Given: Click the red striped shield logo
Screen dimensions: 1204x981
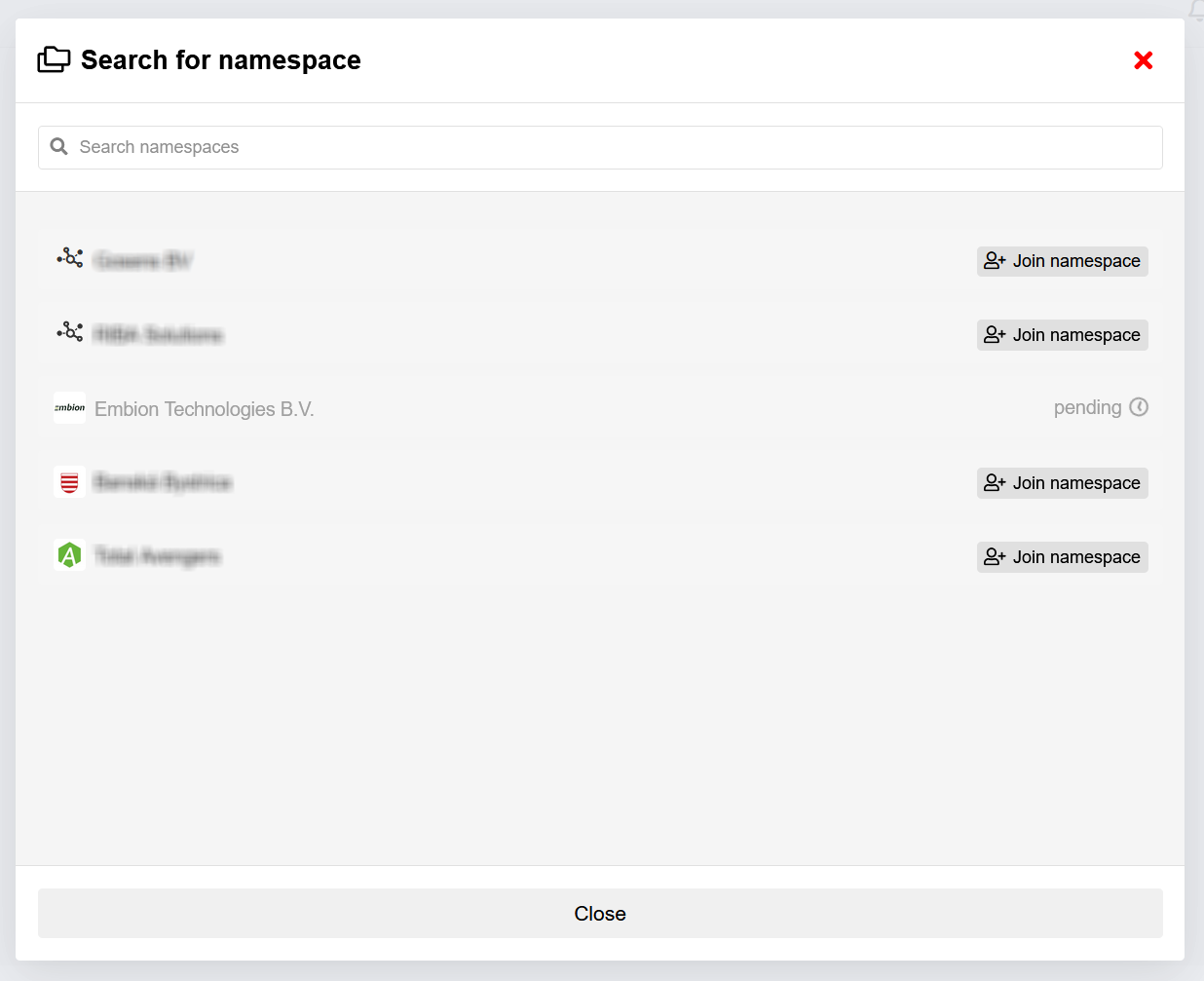Looking at the screenshot, I should [69, 482].
